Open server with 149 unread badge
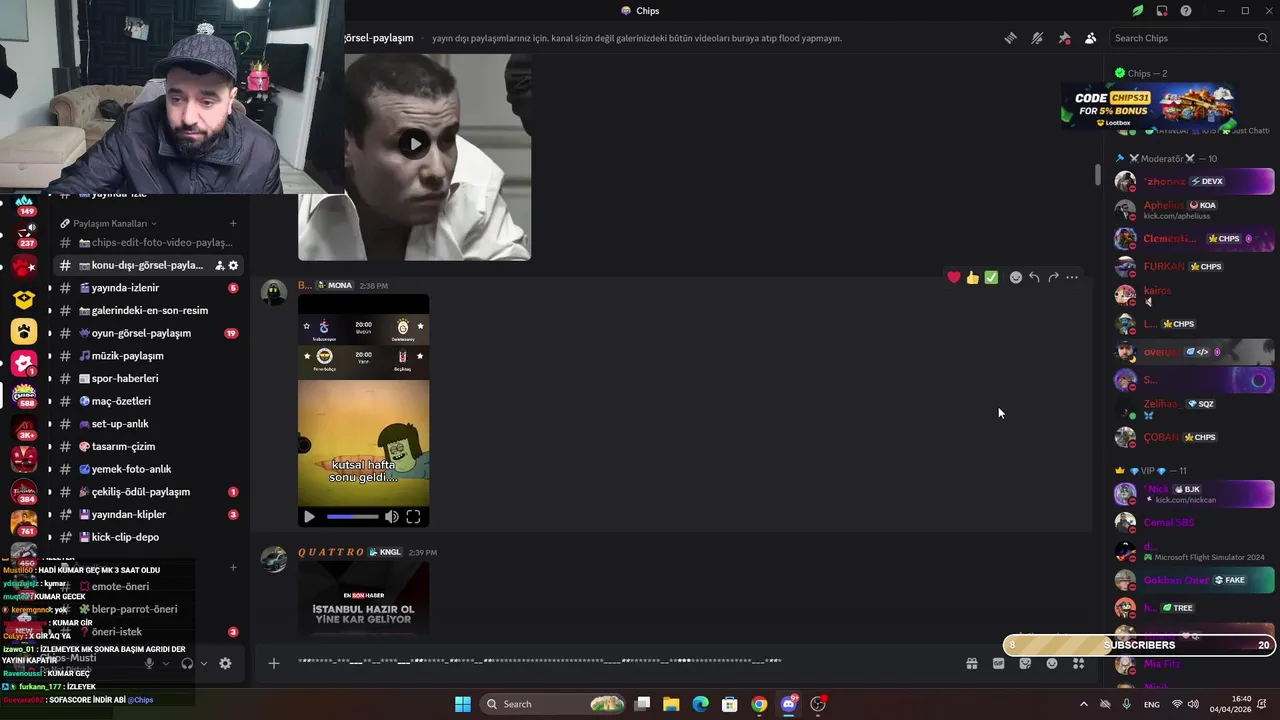Image resolution: width=1280 pixels, height=720 pixels. [24, 204]
